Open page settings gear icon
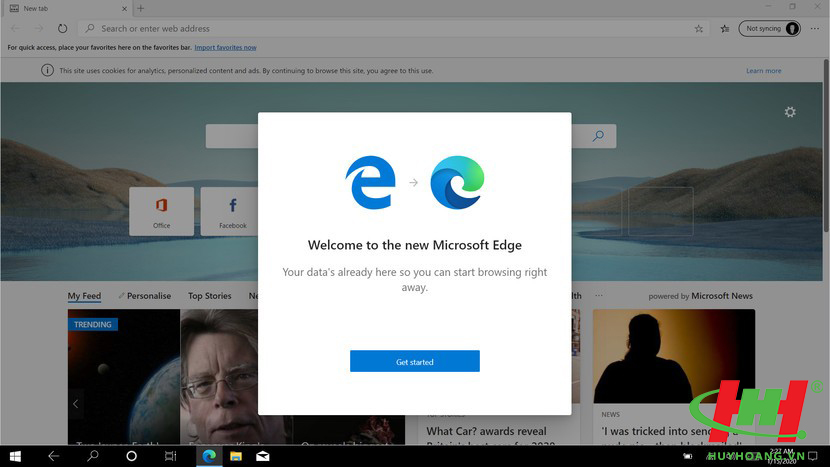 (x=790, y=112)
